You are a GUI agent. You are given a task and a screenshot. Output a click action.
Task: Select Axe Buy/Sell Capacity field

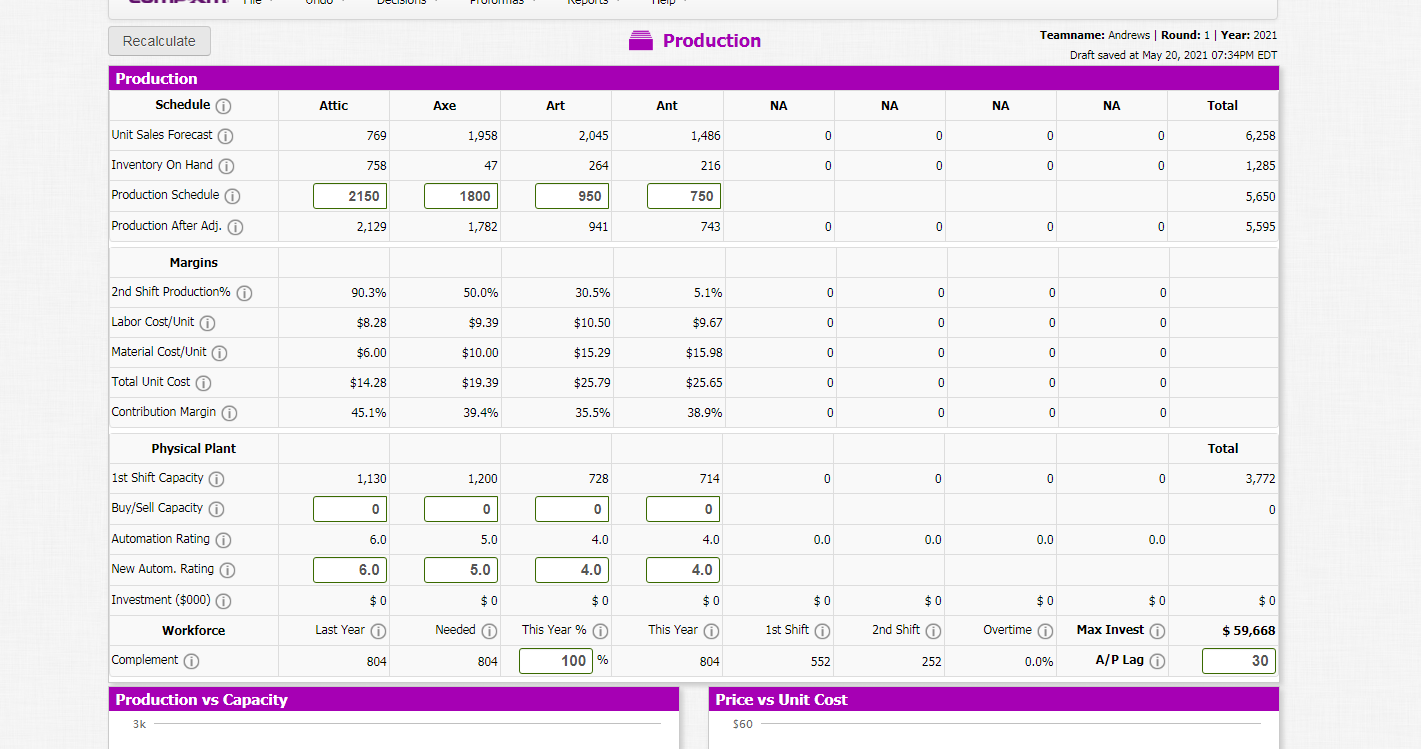(461, 509)
